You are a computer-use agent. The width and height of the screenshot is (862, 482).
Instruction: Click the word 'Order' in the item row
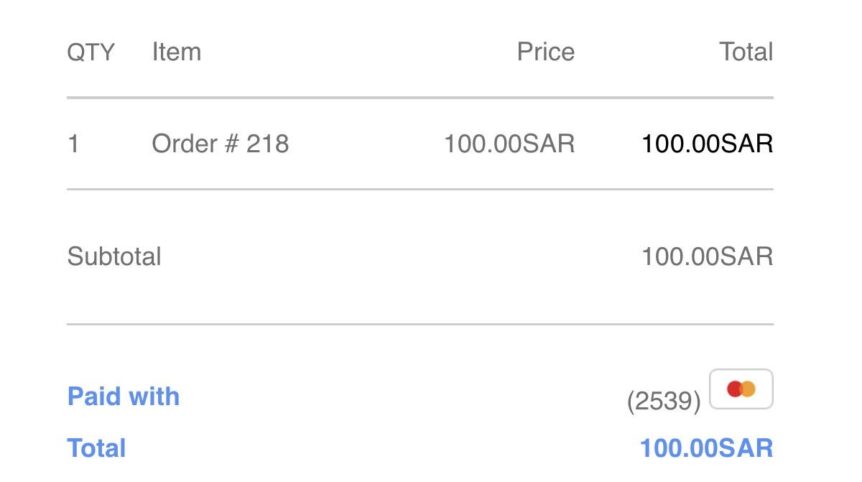(x=185, y=144)
